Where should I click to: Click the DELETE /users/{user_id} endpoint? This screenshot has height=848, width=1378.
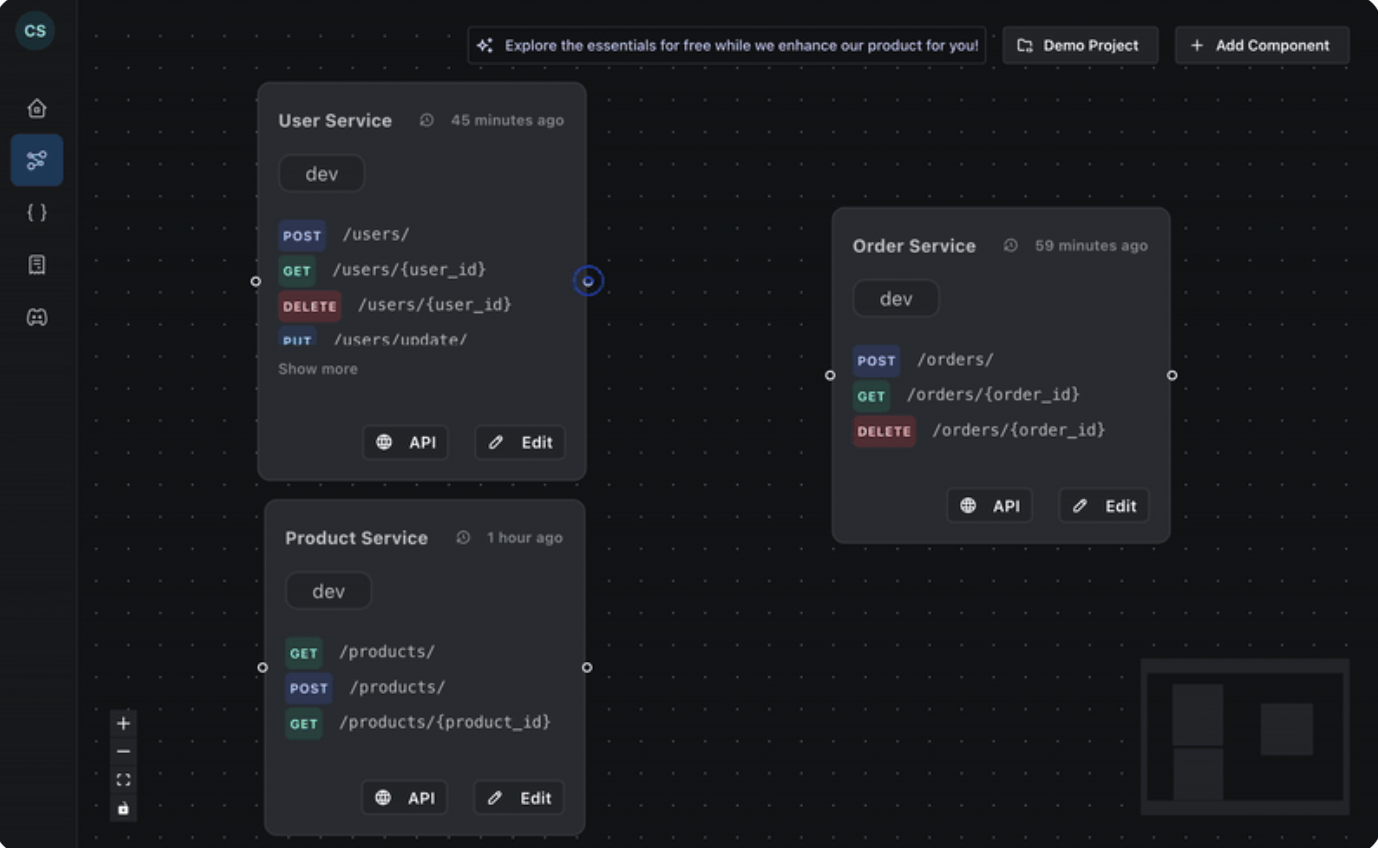(395, 305)
